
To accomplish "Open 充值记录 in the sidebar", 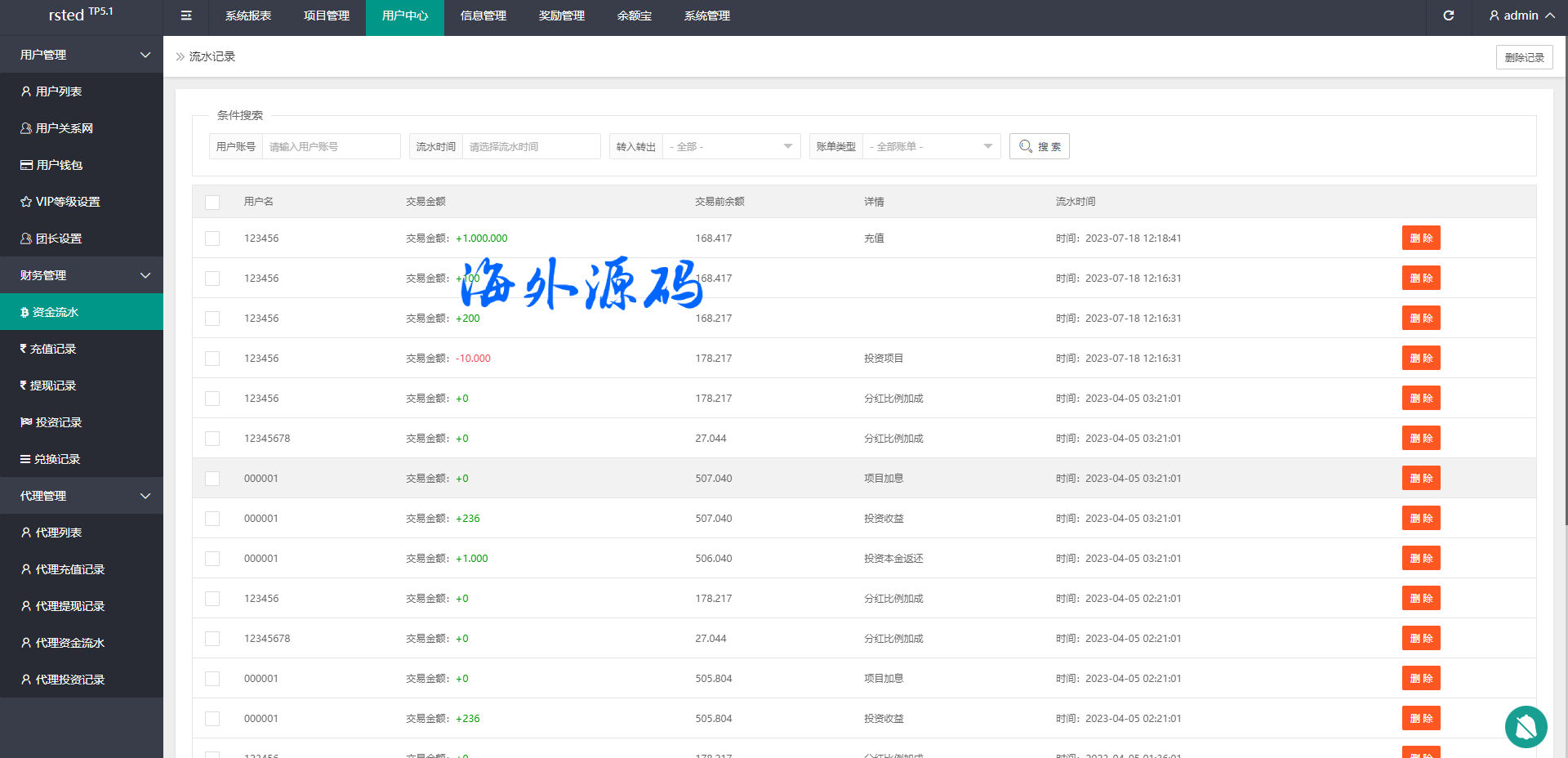I will 52,349.
